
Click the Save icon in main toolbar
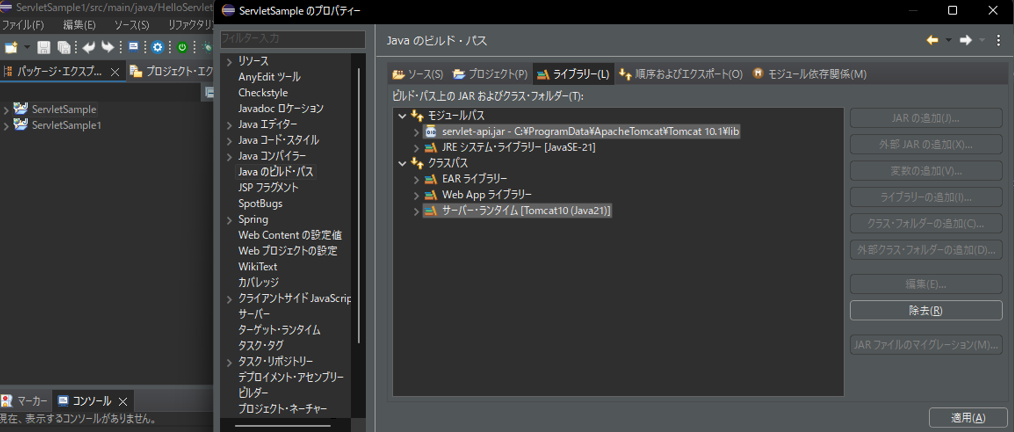pyautogui.click(x=44, y=48)
